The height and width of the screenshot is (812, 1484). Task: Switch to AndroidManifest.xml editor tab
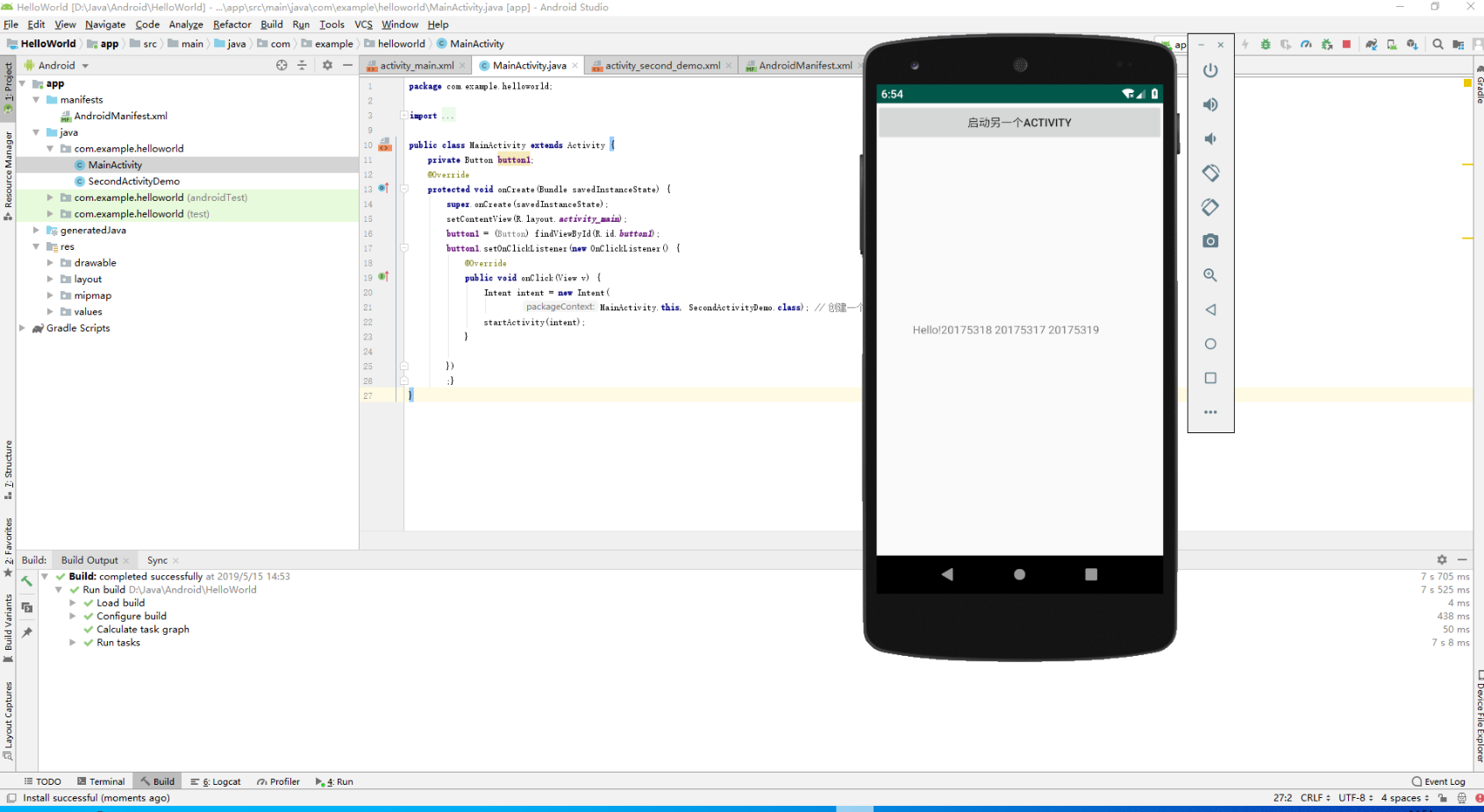click(x=805, y=66)
